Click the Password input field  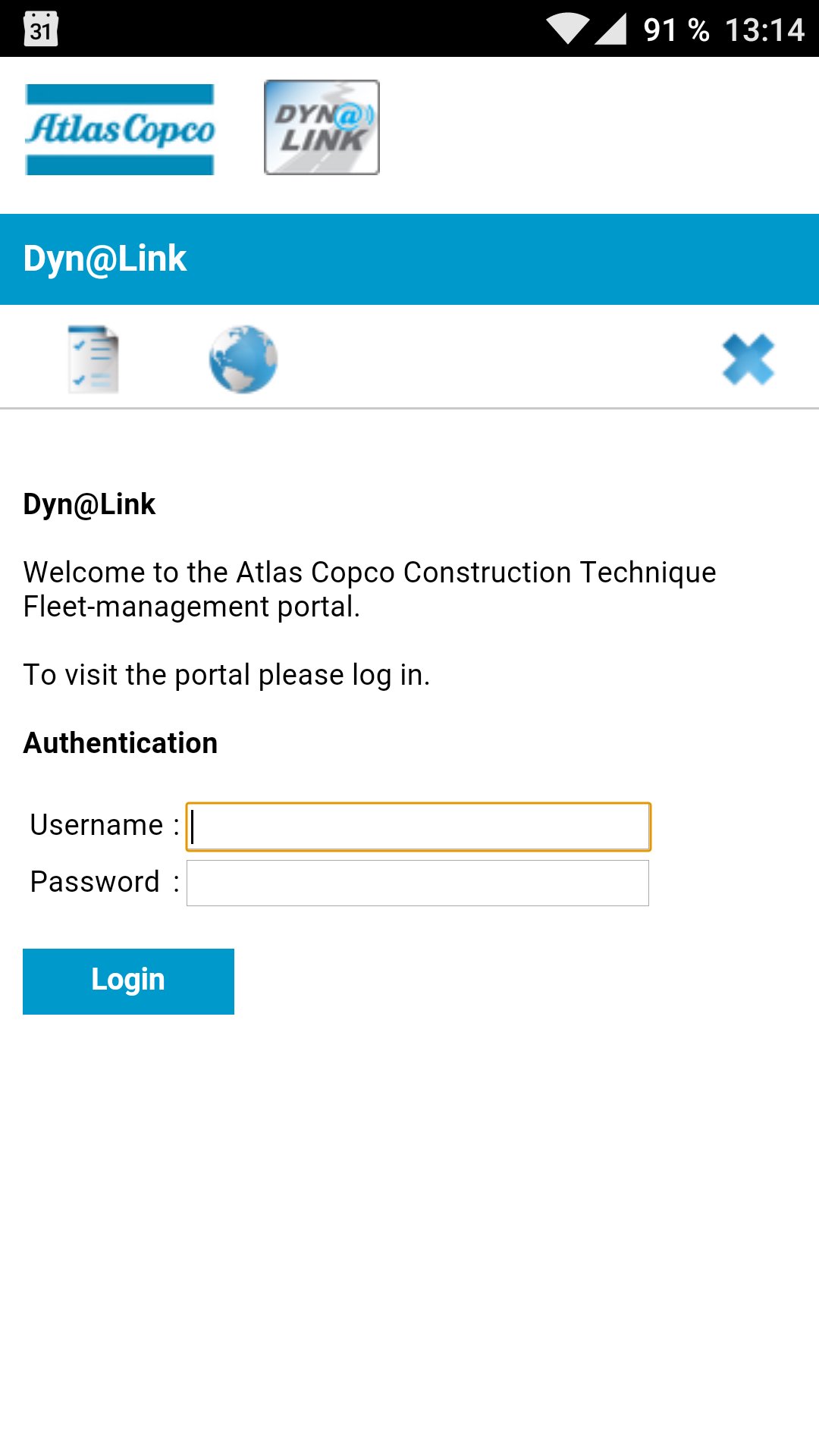416,883
